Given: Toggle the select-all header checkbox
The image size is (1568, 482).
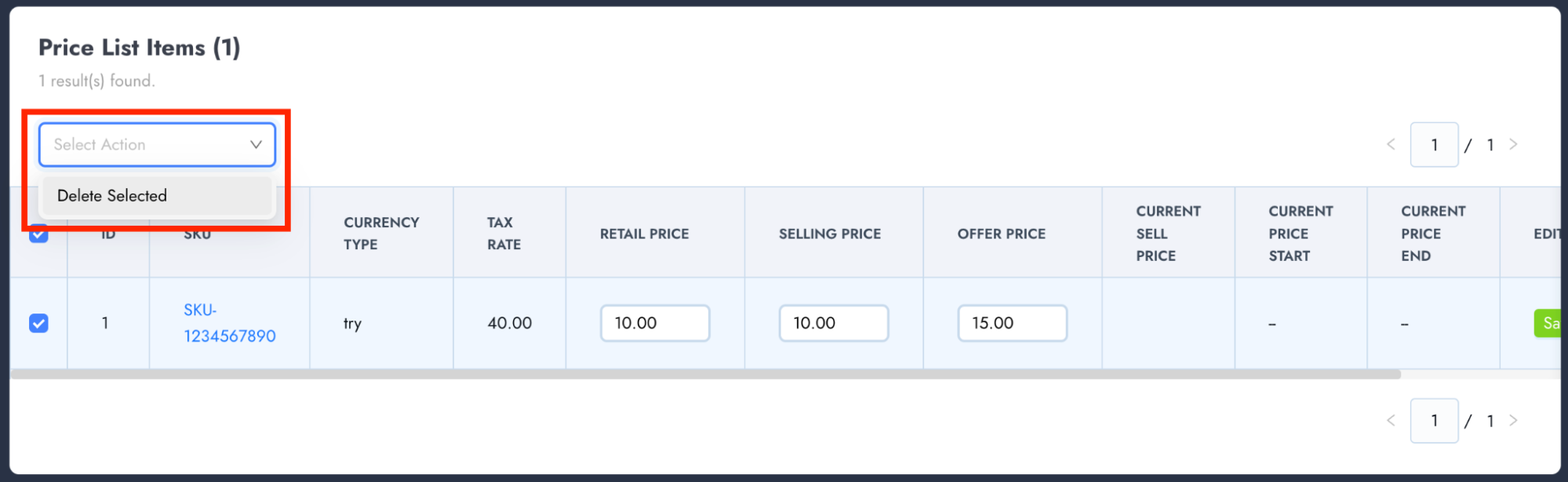Looking at the screenshot, I should point(38,235).
